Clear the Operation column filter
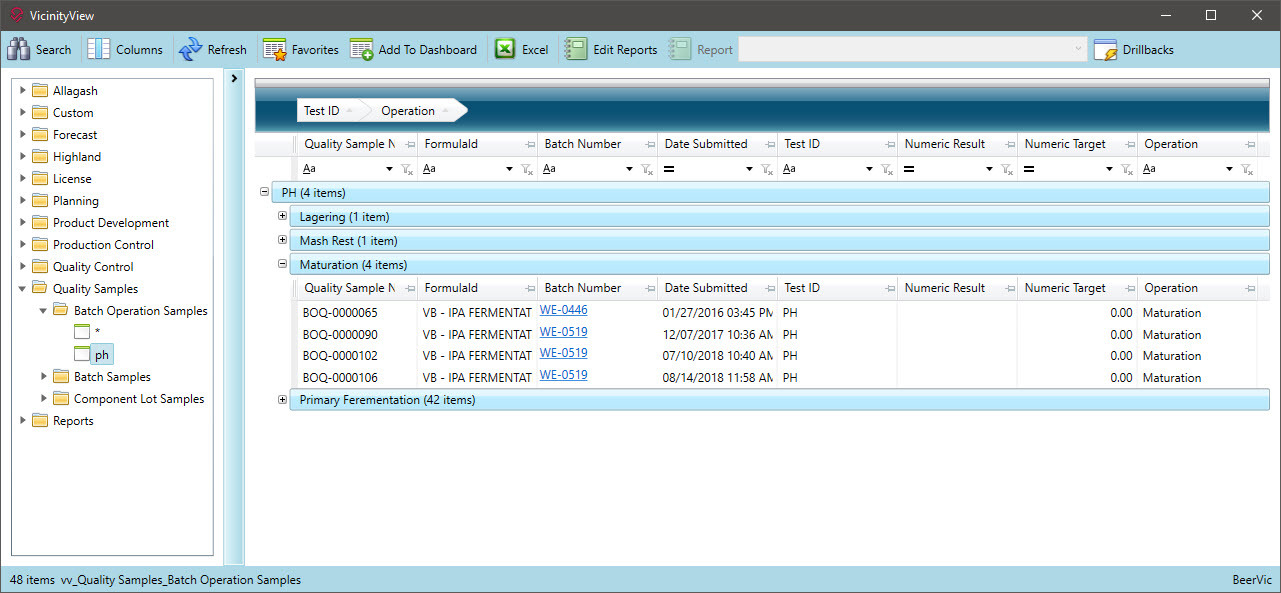 [1247, 170]
